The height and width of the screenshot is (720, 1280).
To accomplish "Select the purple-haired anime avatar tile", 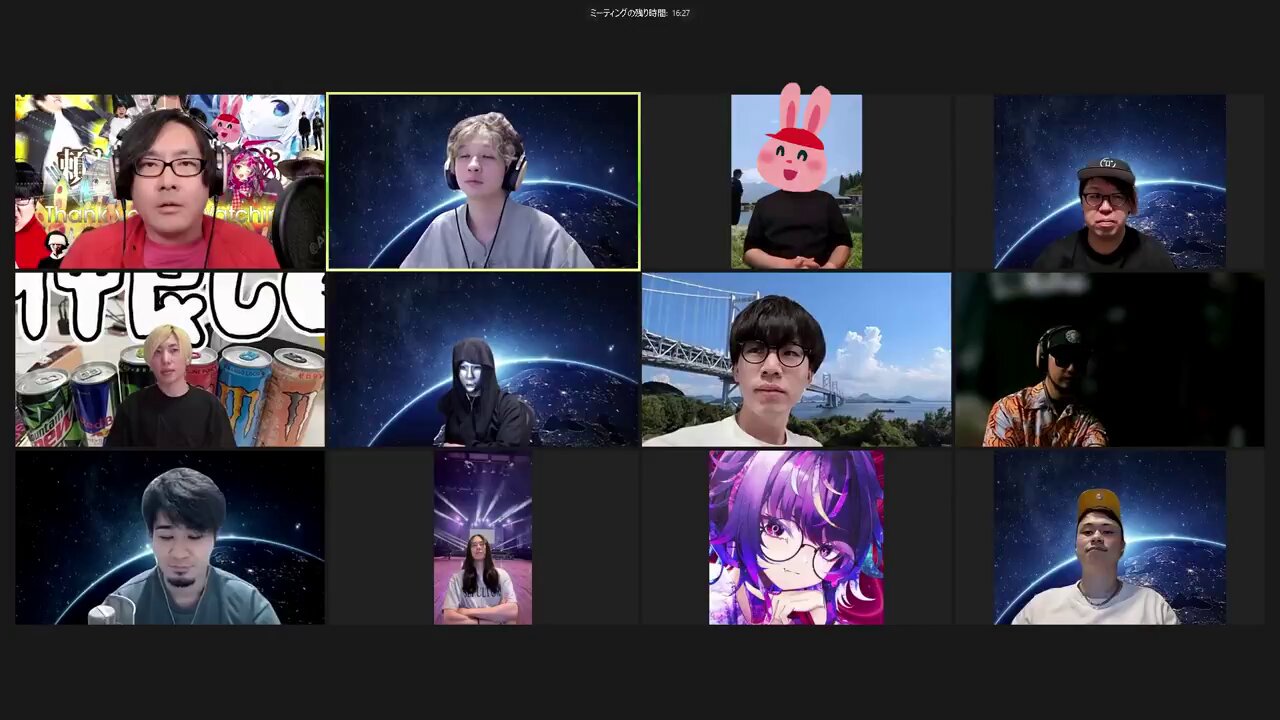I will coord(796,538).
